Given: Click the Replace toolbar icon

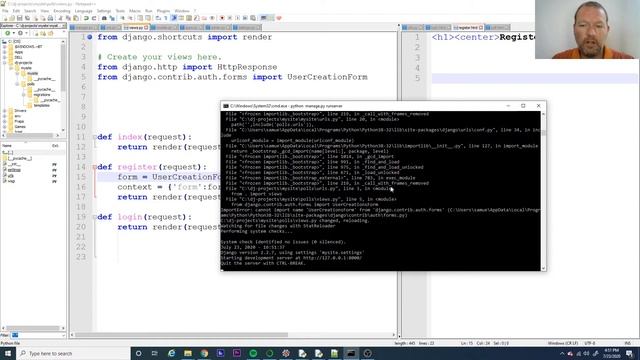Looking at the screenshot, I should (112, 18).
